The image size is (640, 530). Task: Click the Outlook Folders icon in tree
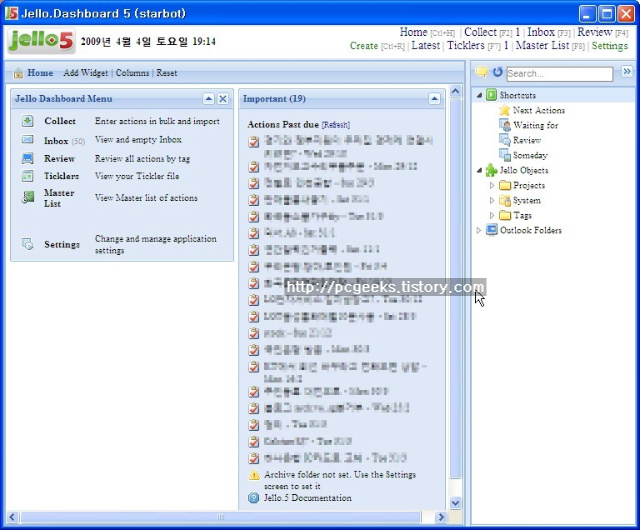tap(492, 230)
